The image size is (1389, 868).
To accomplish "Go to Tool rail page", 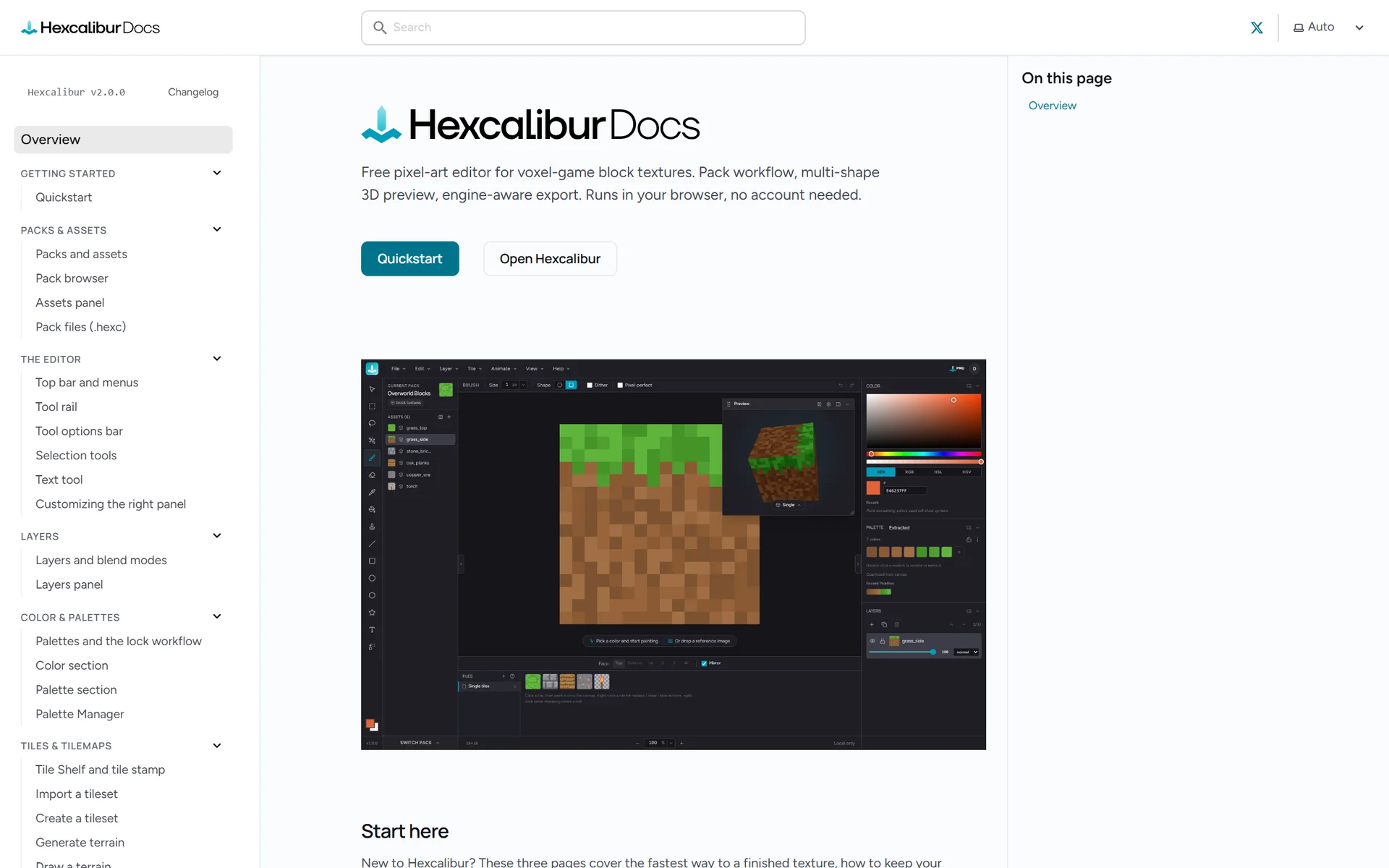I will 56,407.
